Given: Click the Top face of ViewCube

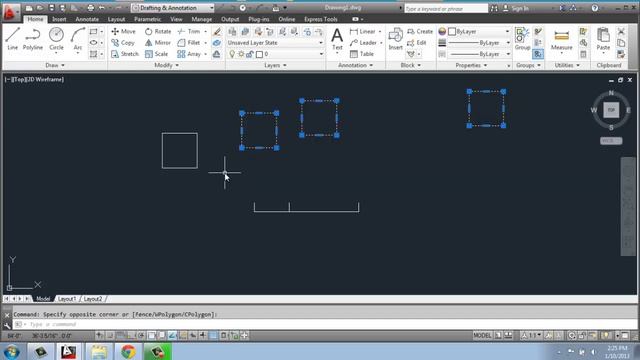Looking at the screenshot, I should pos(611,110).
